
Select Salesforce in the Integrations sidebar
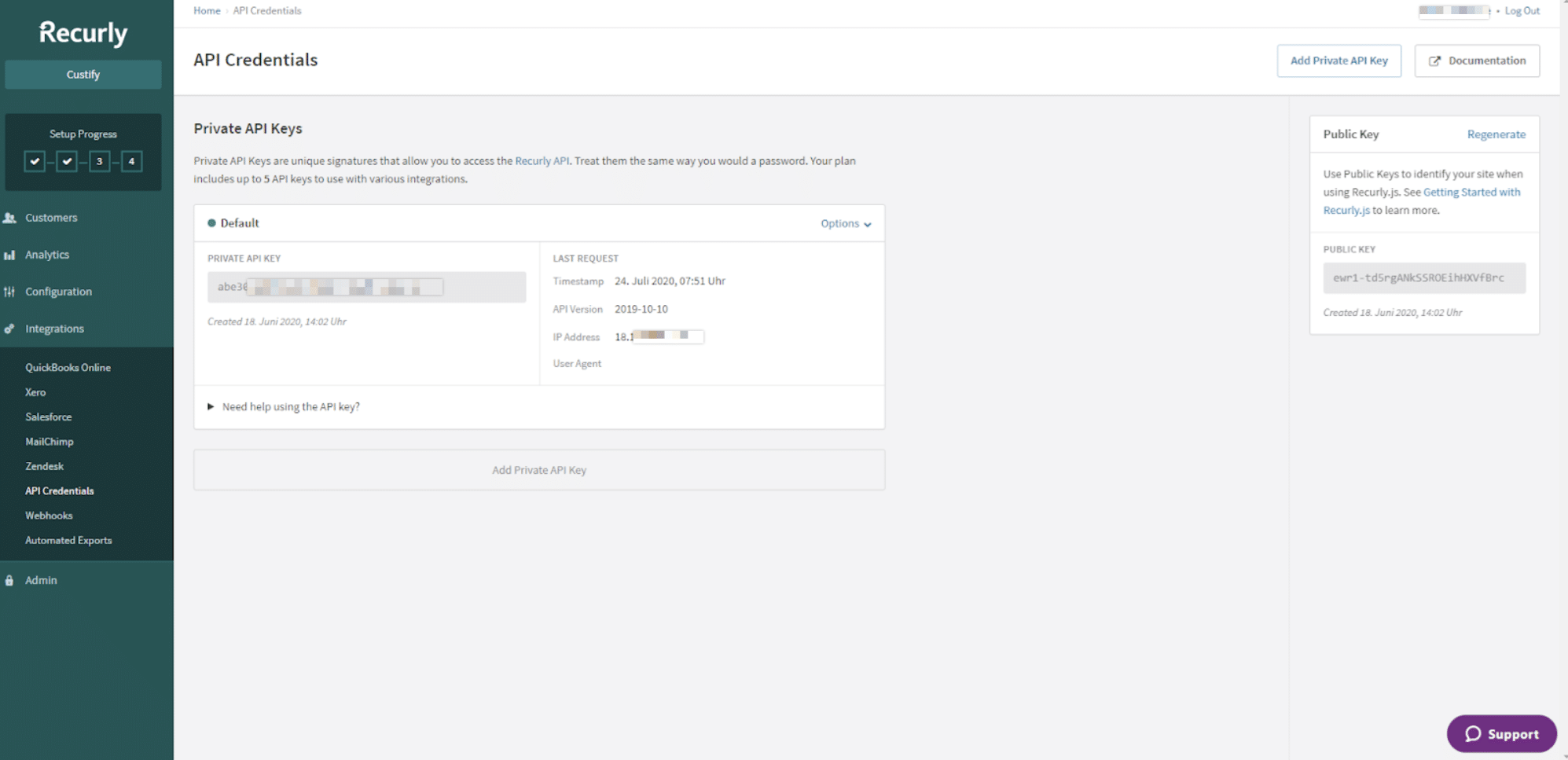[48, 417]
